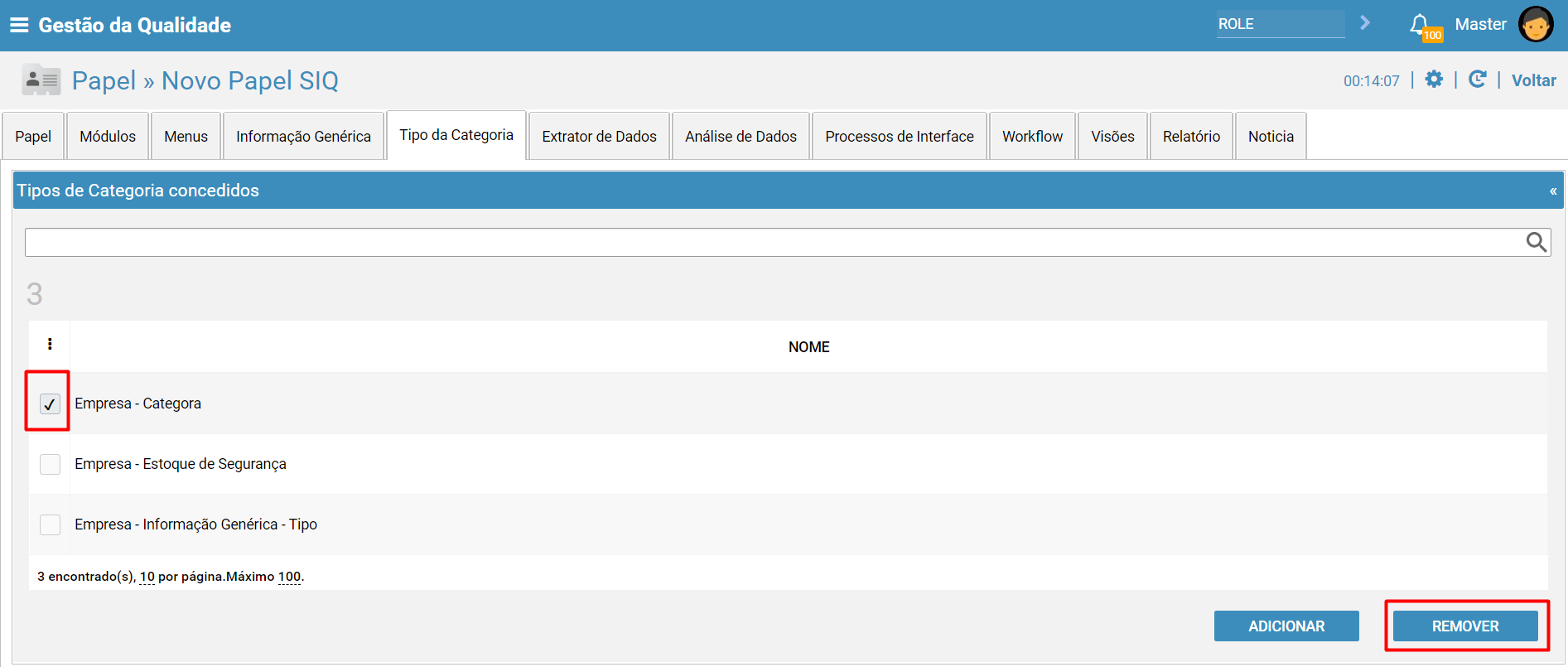Click the NOME column header
This screenshot has width=1568, height=667.
[x=808, y=347]
